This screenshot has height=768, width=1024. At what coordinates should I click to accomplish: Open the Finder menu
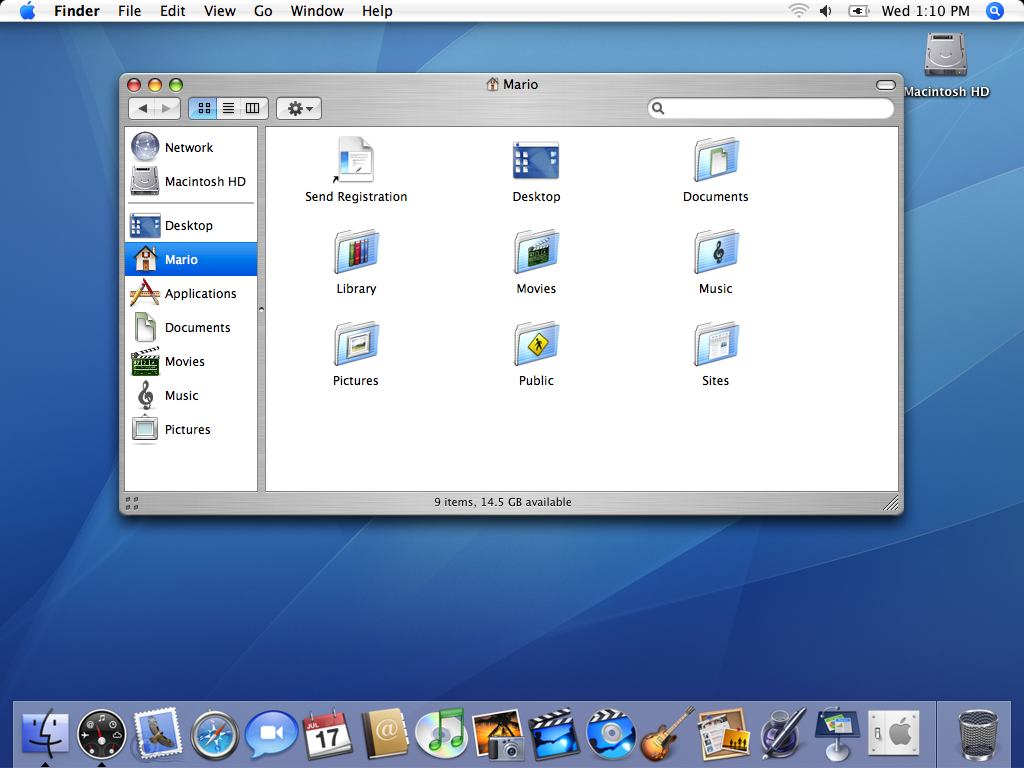[76, 11]
